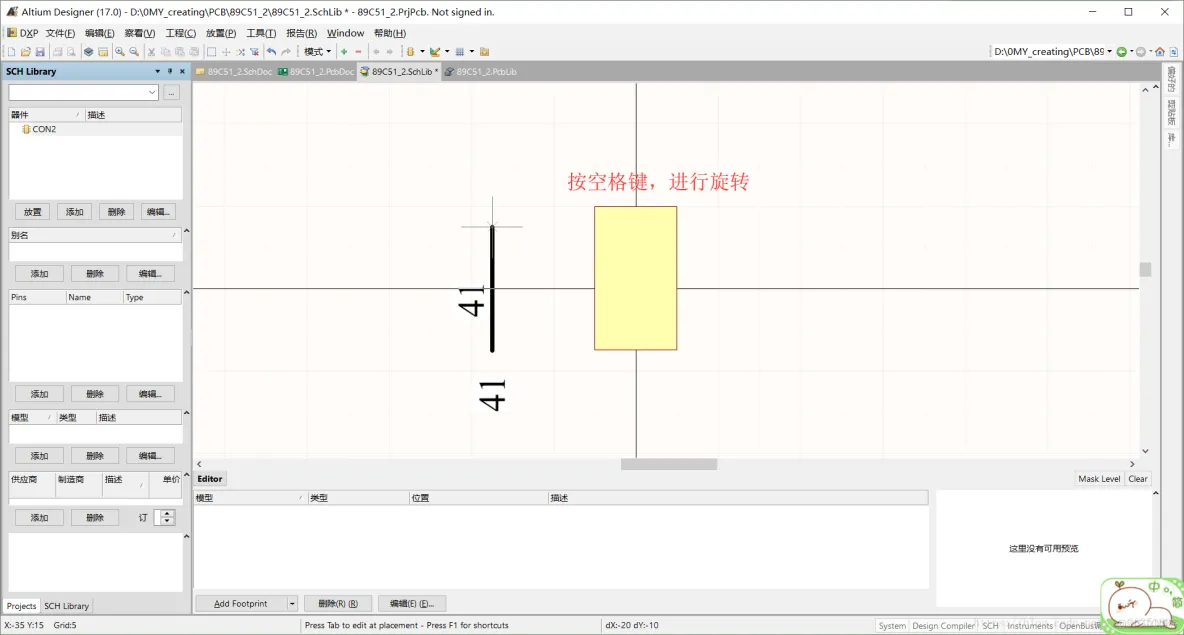
Task: Open the grid settings dropdown arrow
Action: coord(472,52)
